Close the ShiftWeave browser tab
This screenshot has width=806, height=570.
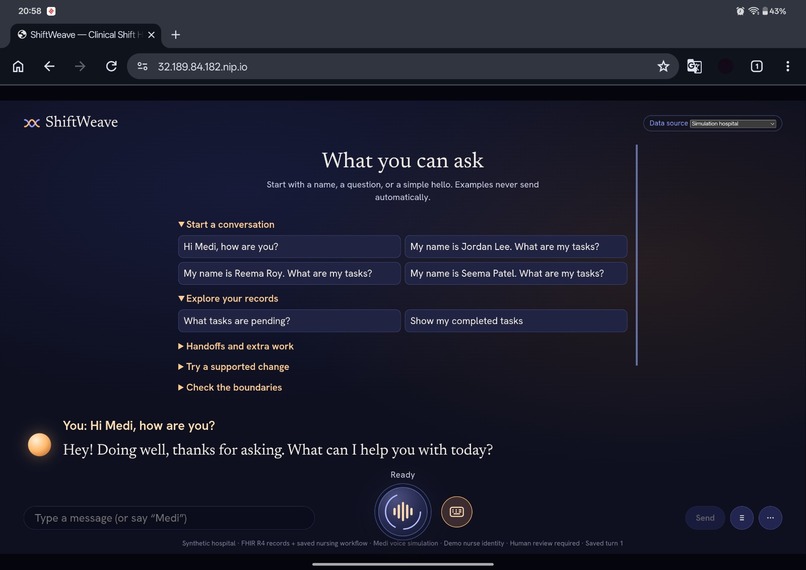pos(151,35)
